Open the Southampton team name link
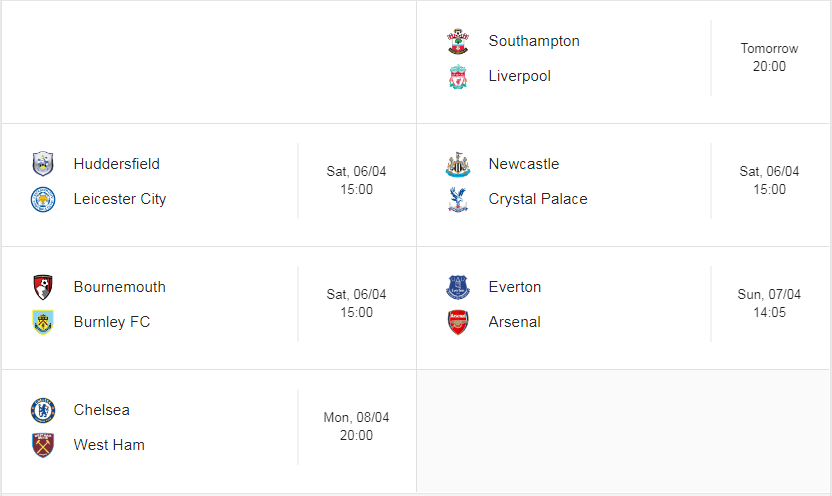Viewport: 832px width, 496px height. point(534,41)
